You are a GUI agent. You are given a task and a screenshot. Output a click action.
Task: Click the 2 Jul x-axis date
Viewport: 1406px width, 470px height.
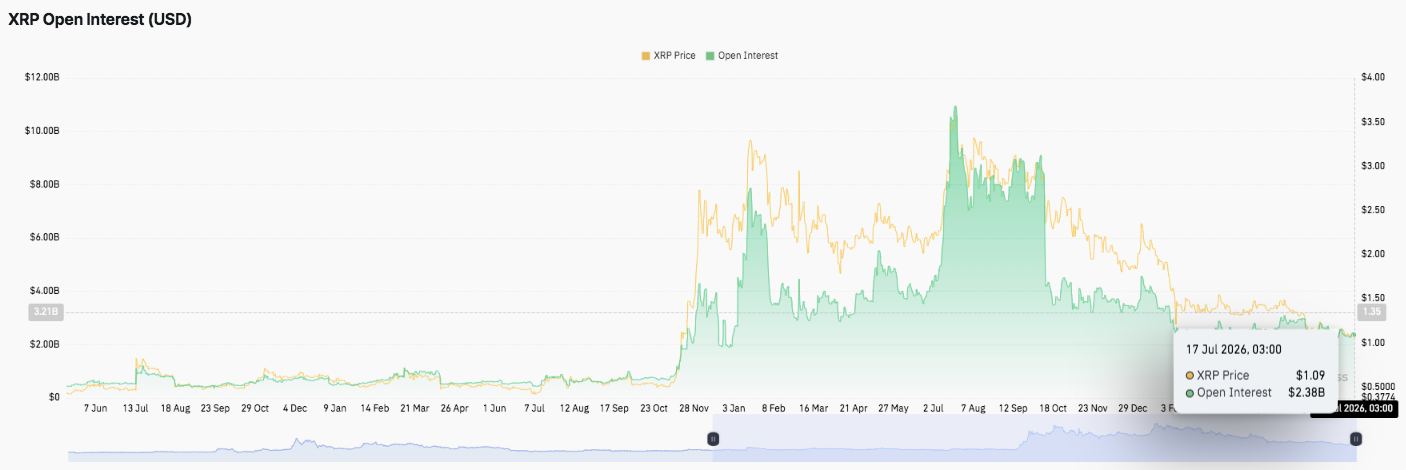pos(933,408)
